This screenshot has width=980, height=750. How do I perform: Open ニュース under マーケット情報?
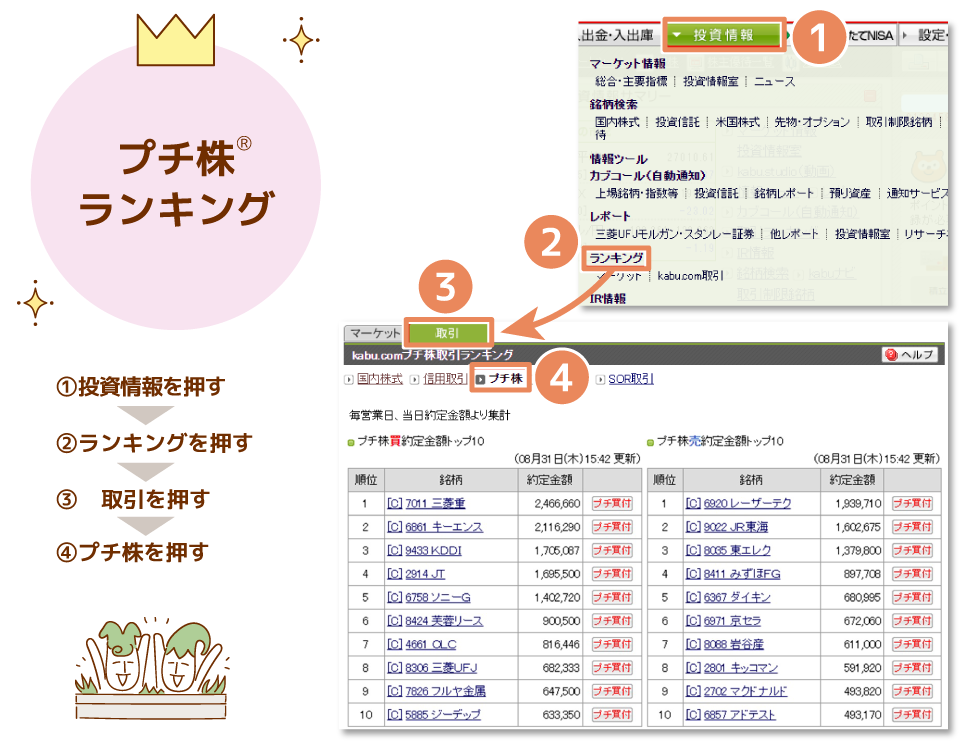point(774,81)
